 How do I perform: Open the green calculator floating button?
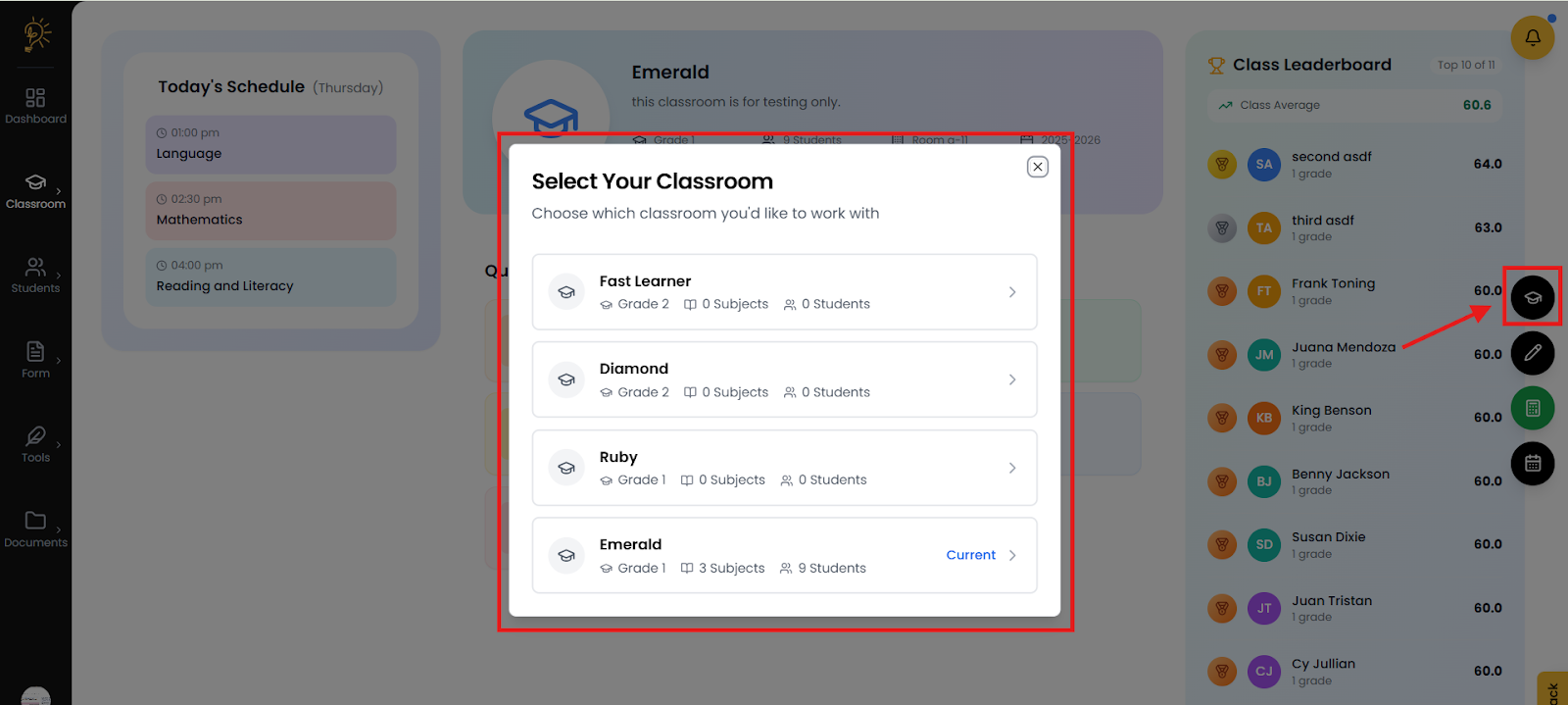1532,408
